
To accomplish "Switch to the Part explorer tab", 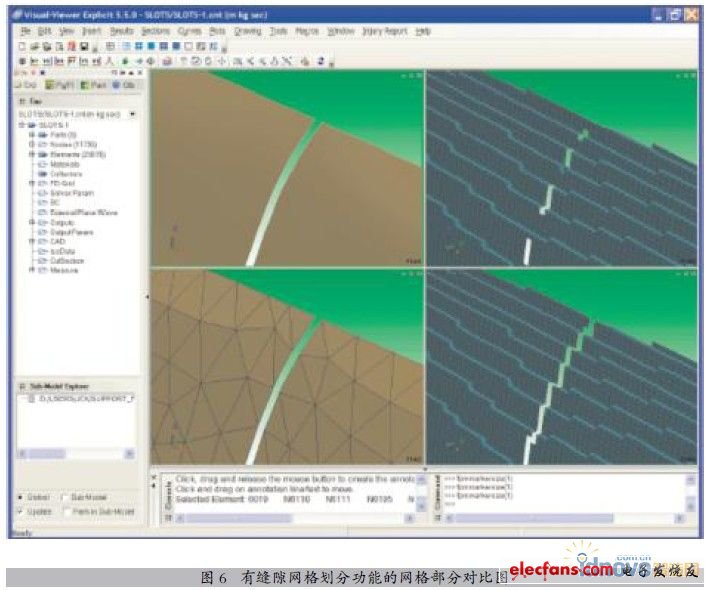I will [x=95, y=86].
